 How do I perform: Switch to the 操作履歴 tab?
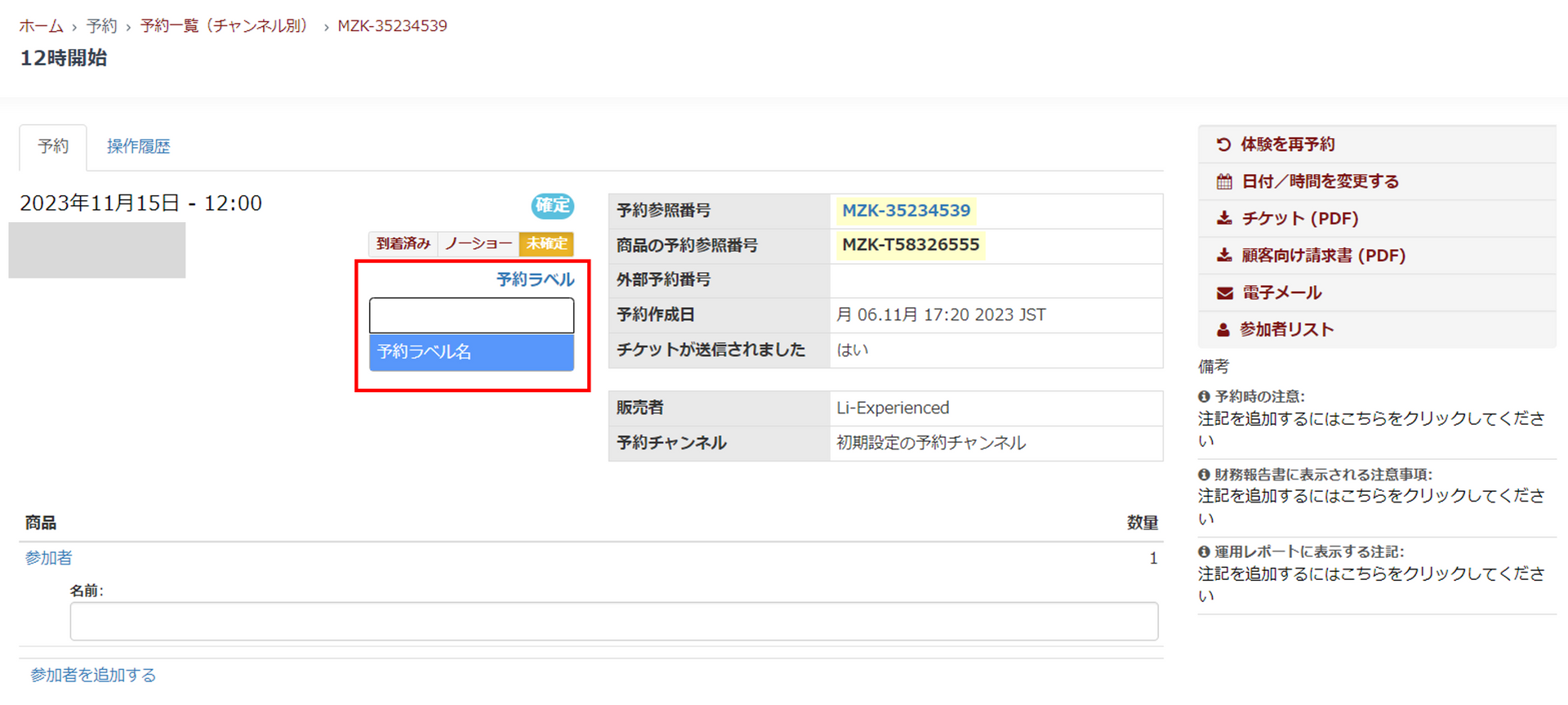tap(138, 146)
